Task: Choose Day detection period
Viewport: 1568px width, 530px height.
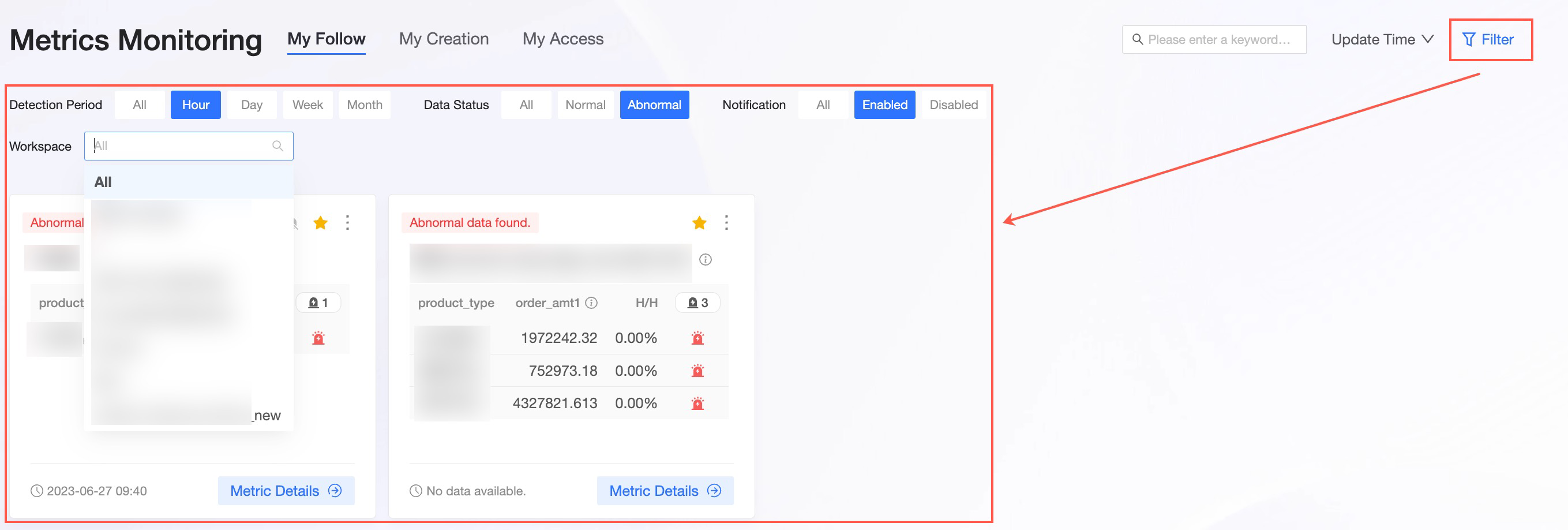Action: (252, 104)
